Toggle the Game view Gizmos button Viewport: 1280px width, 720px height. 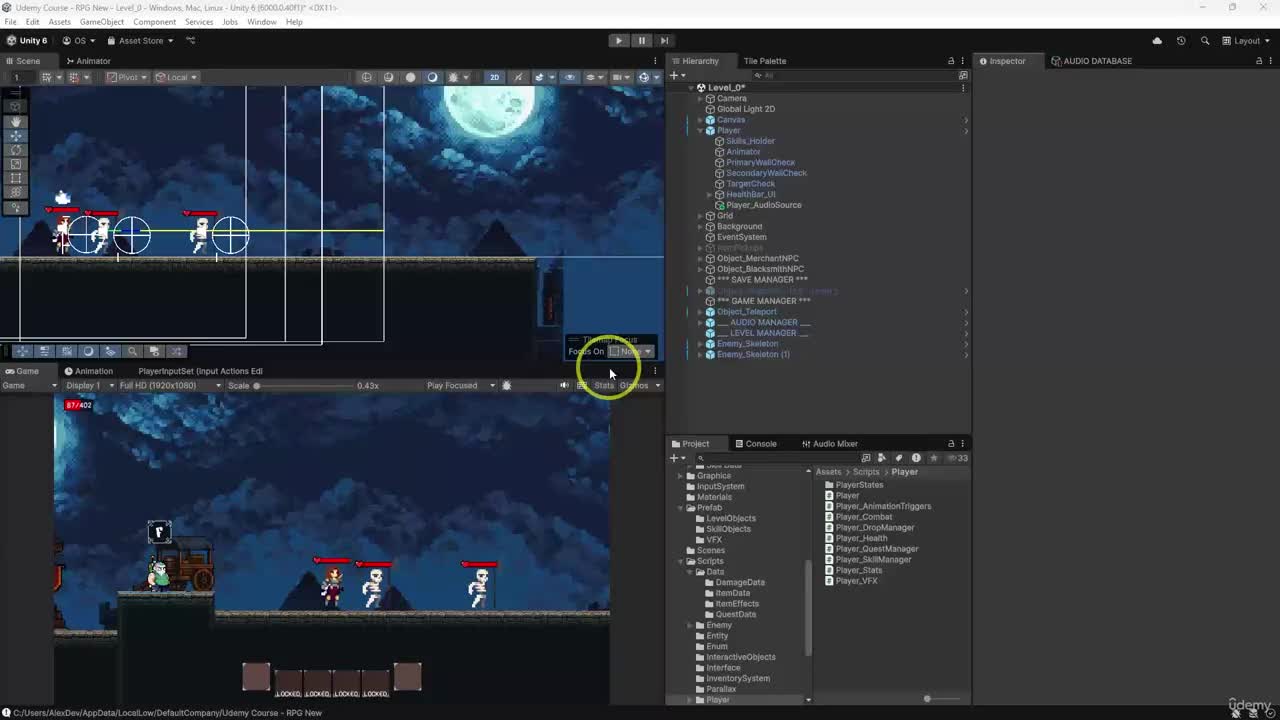click(633, 386)
